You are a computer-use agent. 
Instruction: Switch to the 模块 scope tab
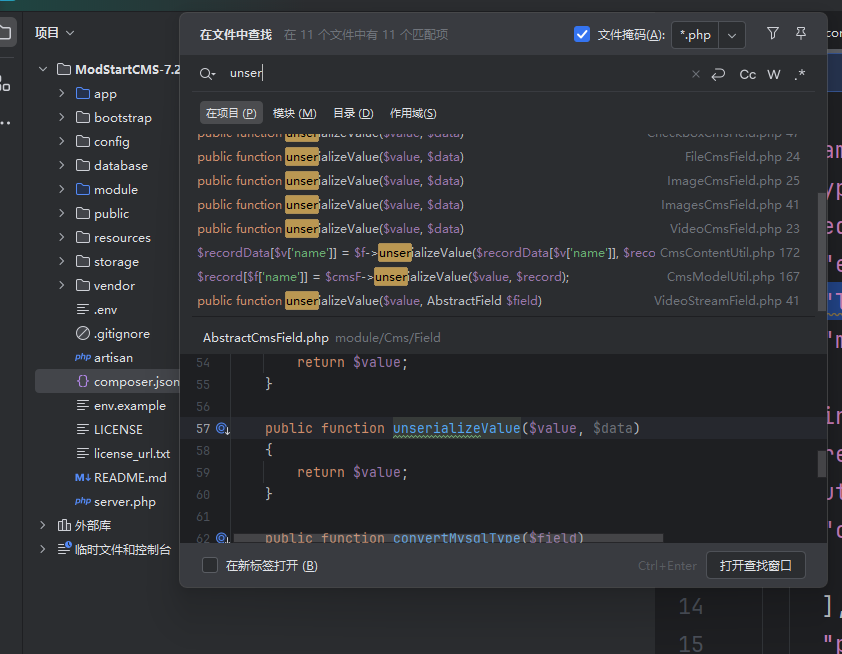click(294, 113)
